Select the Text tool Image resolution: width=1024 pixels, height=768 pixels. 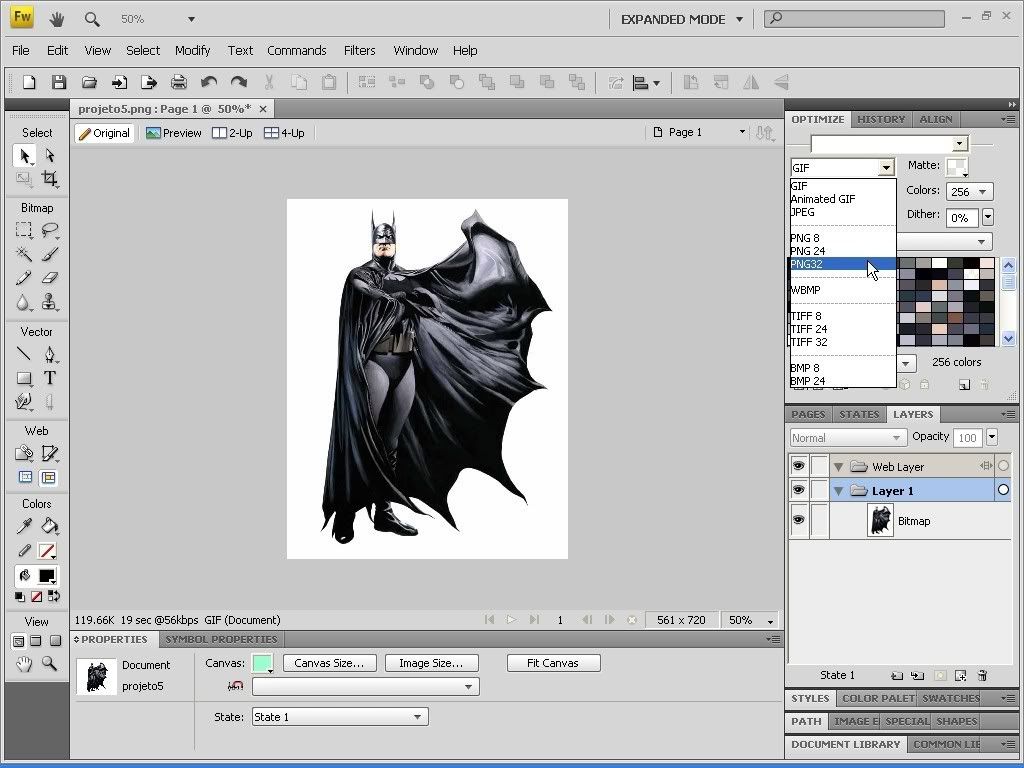point(50,378)
